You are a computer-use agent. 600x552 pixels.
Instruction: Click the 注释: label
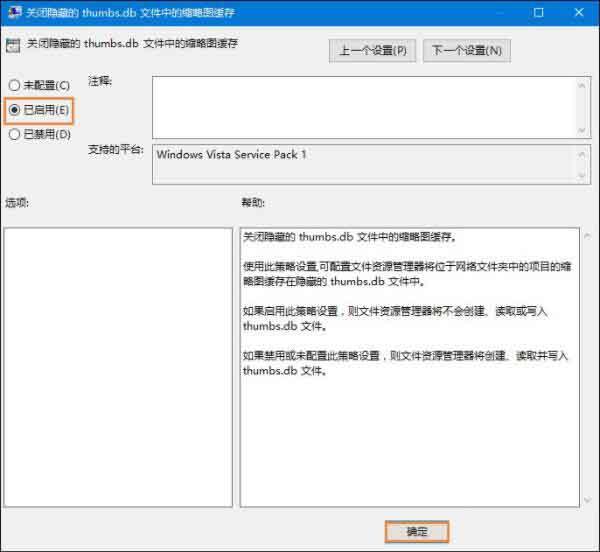tap(100, 81)
